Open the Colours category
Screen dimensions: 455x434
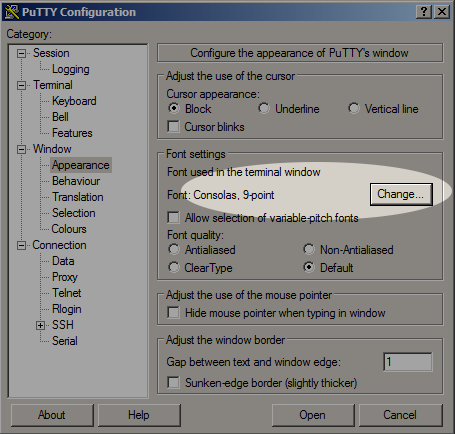coord(69,229)
